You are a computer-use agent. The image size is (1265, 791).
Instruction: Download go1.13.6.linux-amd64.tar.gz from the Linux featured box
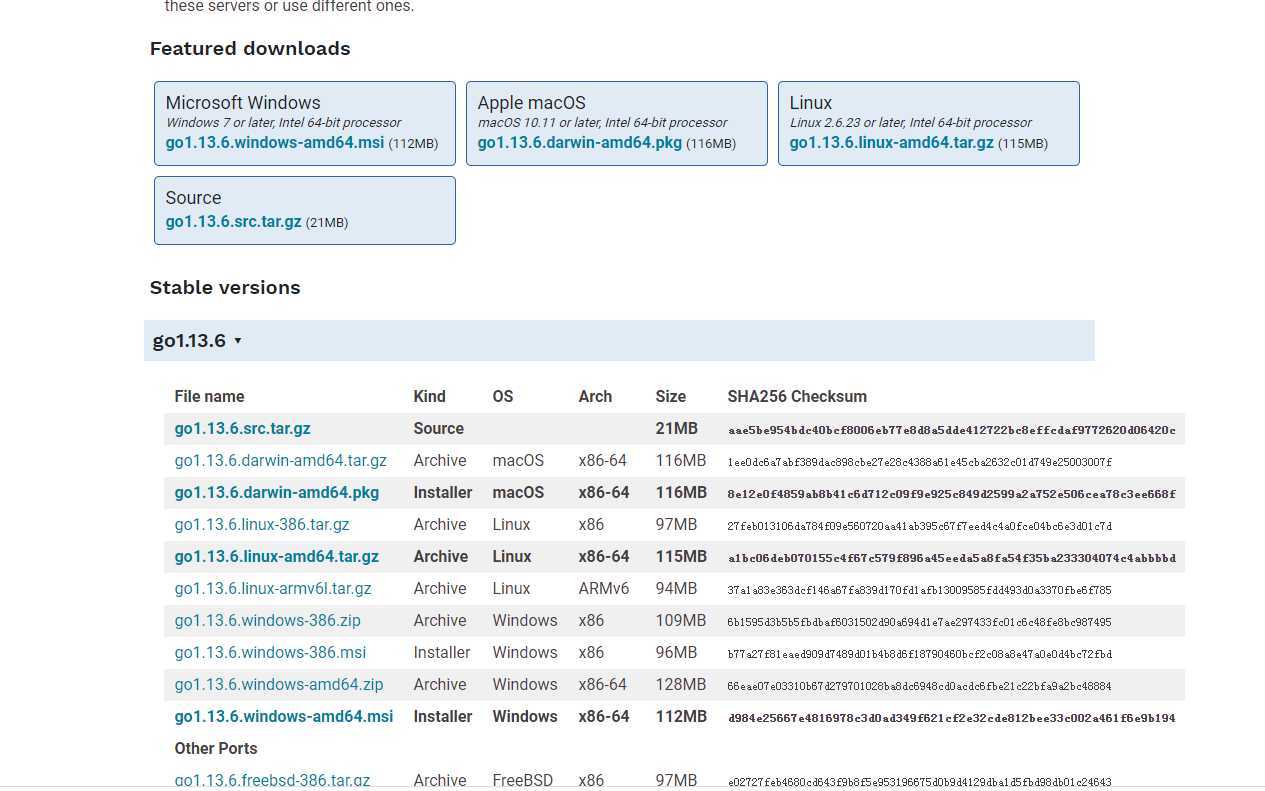click(x=892, y=143)
